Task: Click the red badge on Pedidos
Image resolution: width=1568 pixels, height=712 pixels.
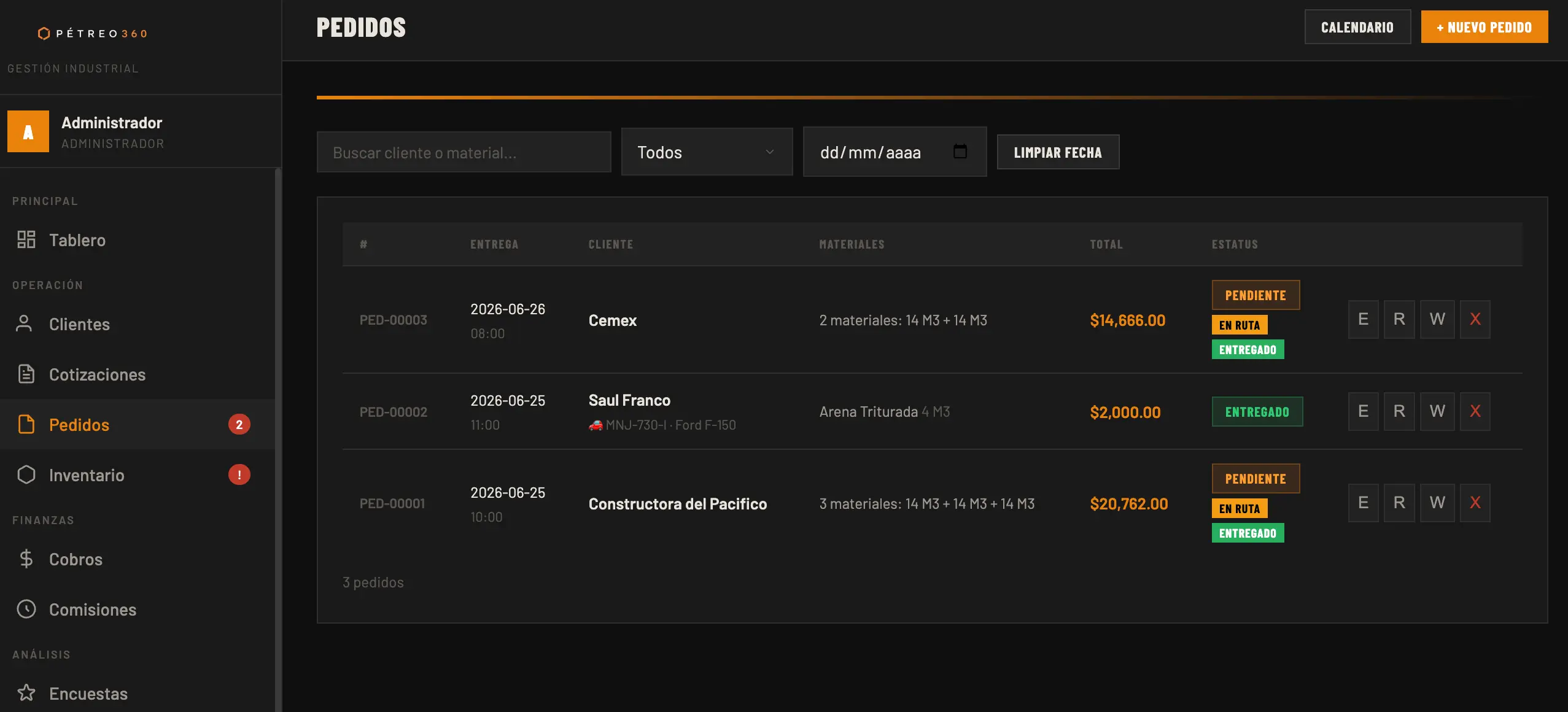Action: (239, 425)
